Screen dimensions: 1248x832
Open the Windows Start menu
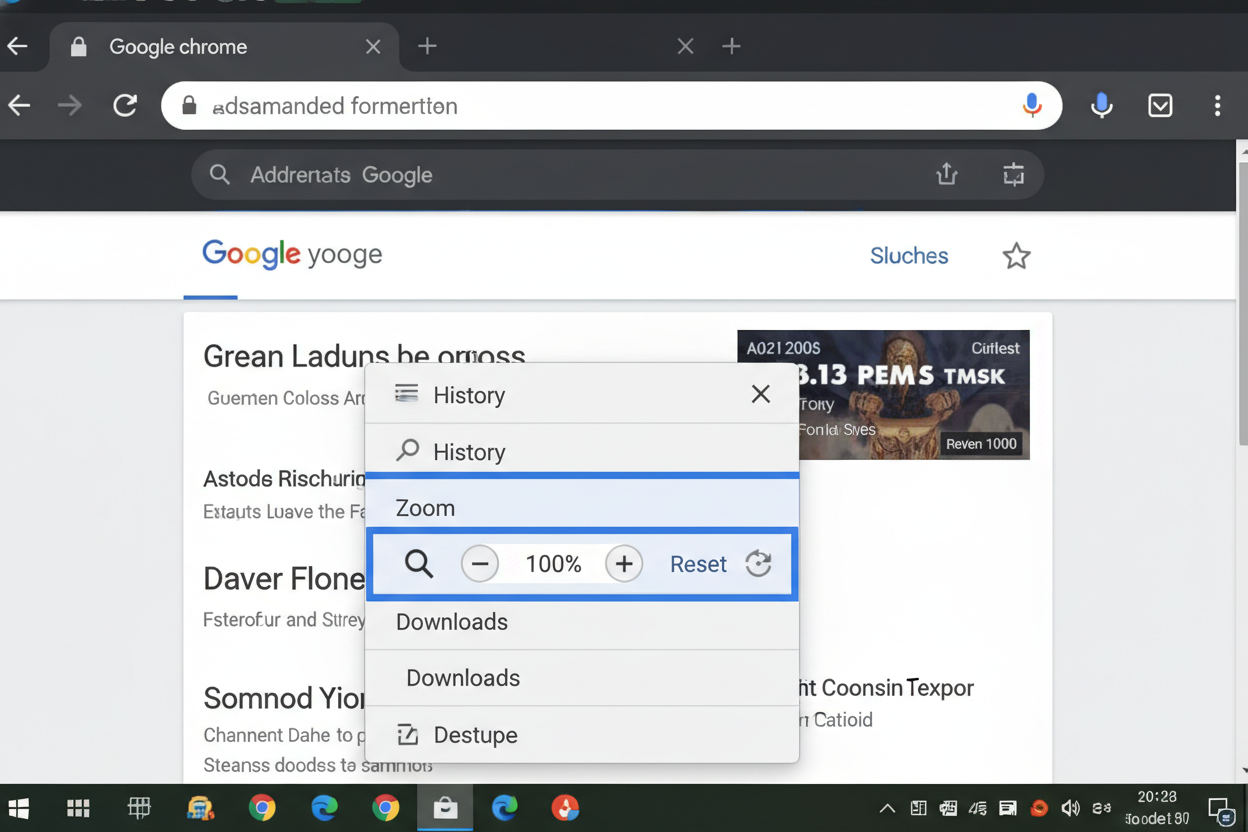(x=19, y=808)
